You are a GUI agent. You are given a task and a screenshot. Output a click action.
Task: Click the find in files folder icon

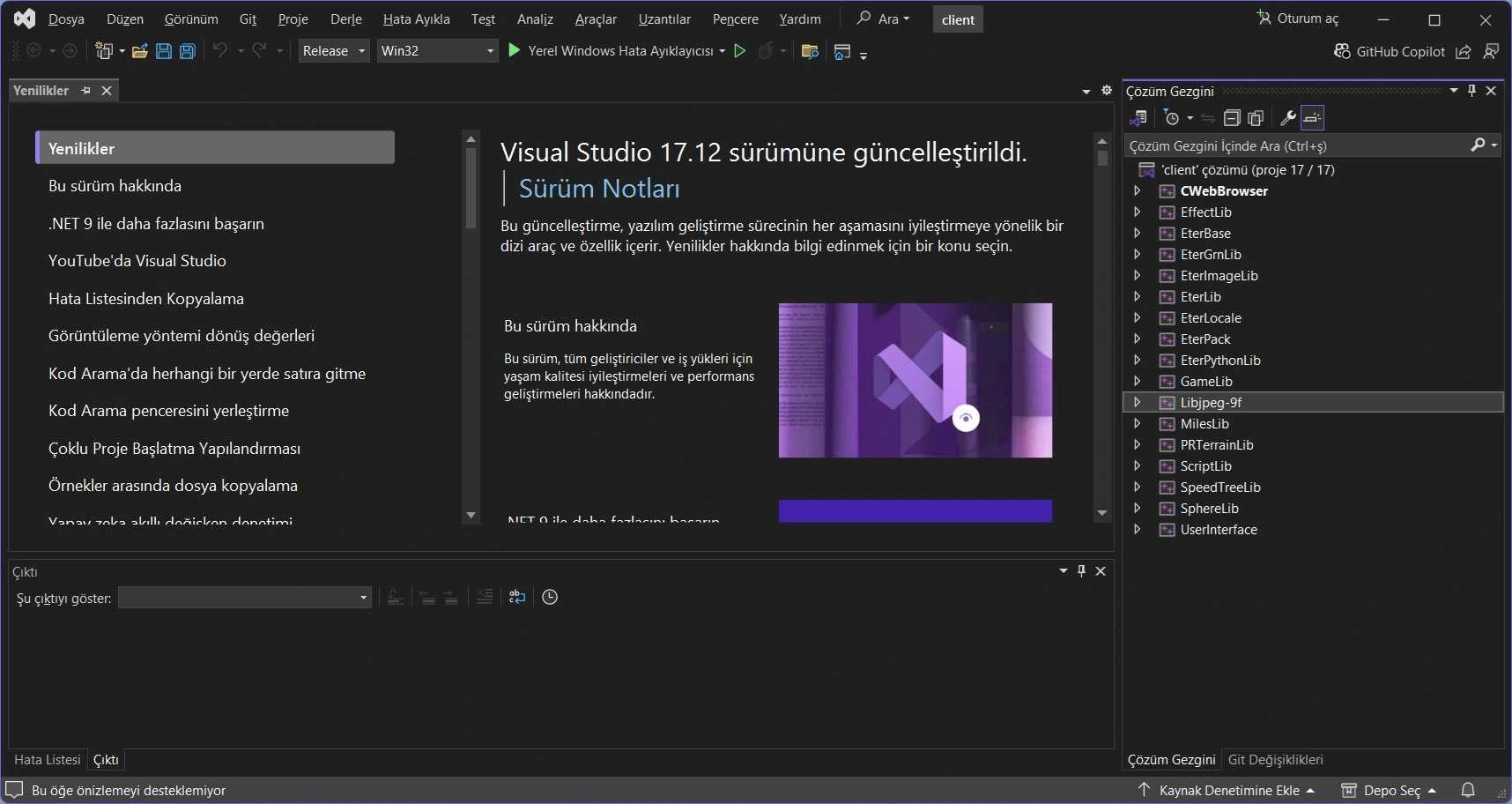[x=810, y=51]
